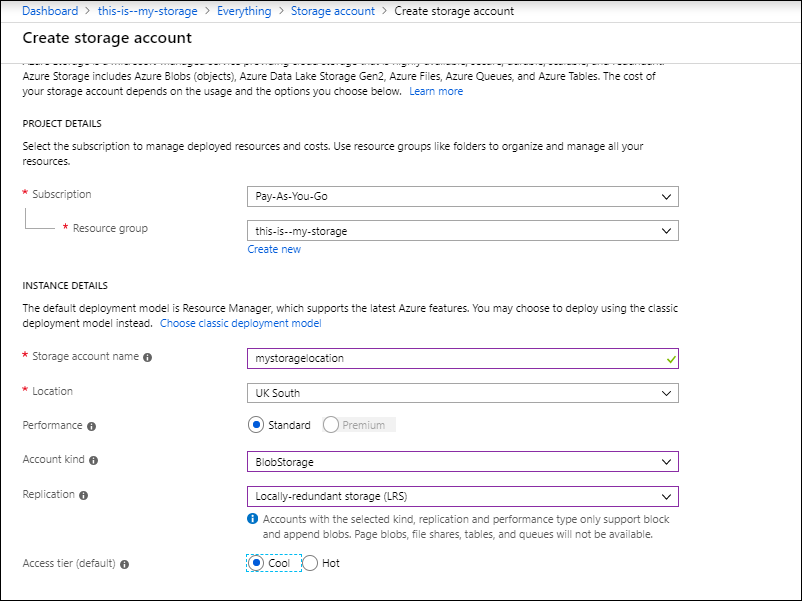Image resolution: width=802 pixels, height=601 pixels.
Task: Open the Location dropdown showing UK South
Action: point(462,393)
